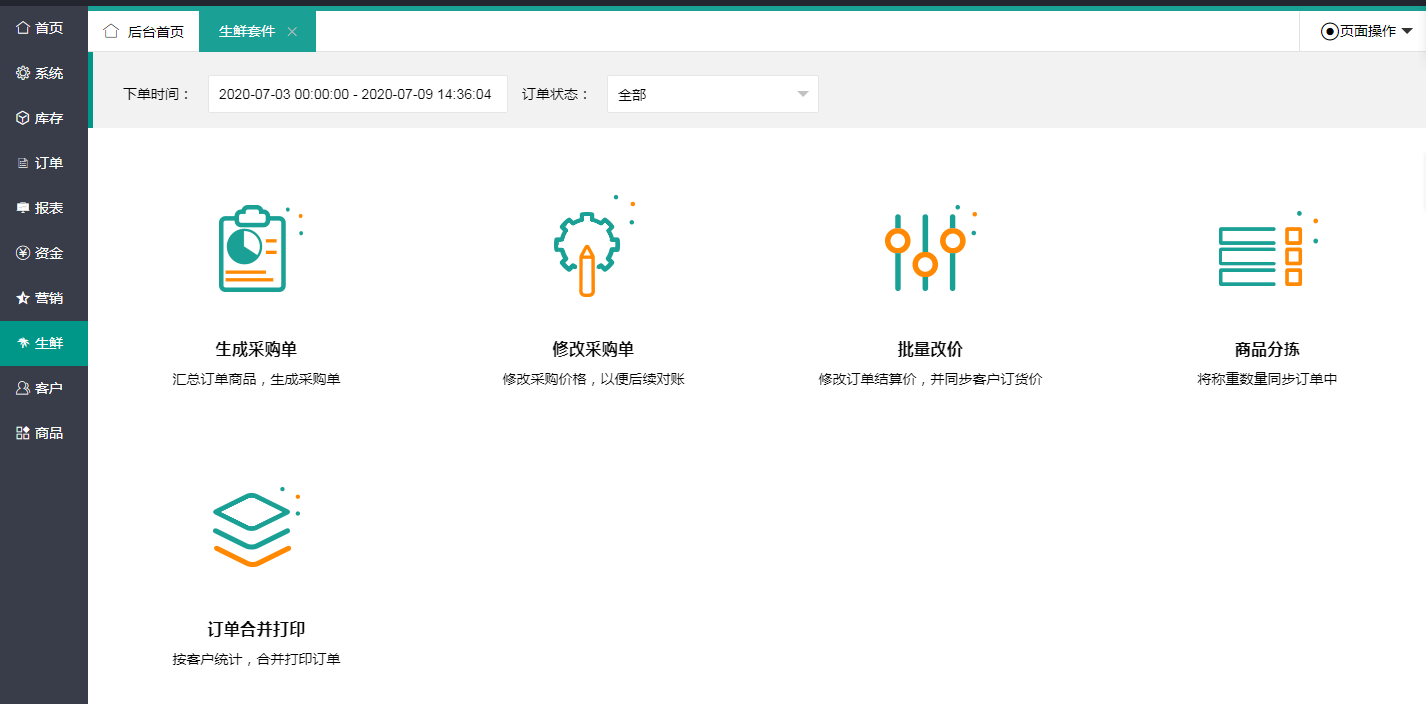Switch to the 后台首页 tab
This screenshot has width=1426, height=704.
(x=145, y=31)
